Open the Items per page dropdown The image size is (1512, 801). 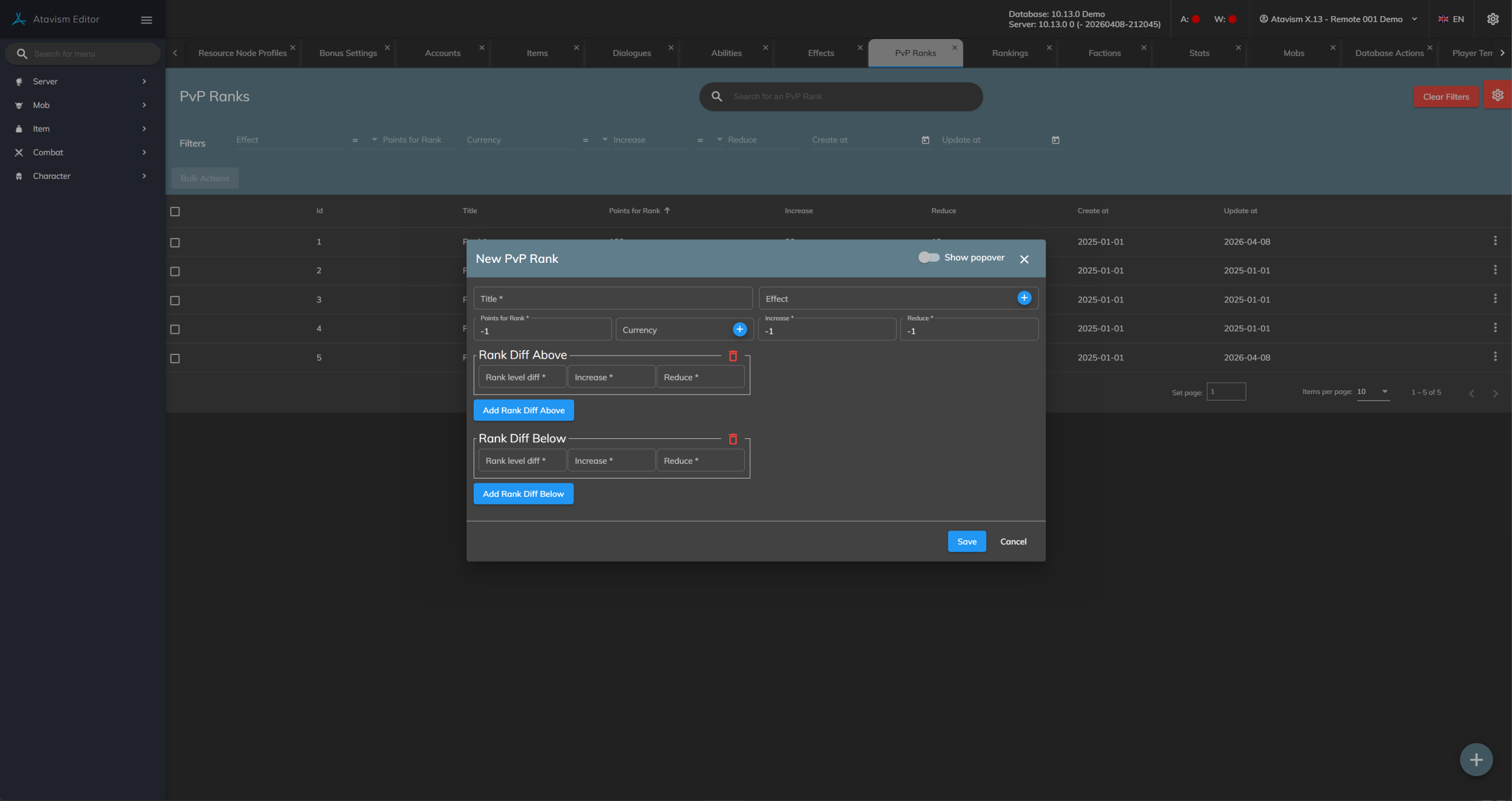[1373, 392]
